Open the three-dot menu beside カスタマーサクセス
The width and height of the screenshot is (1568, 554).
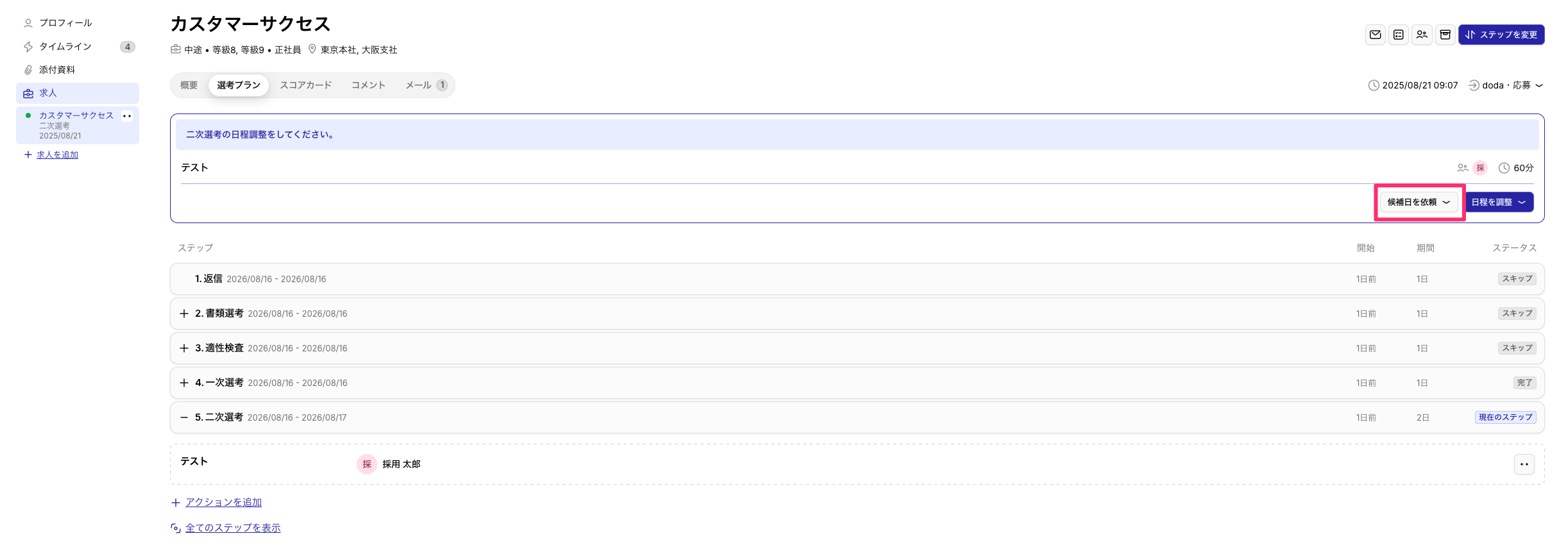127,116
